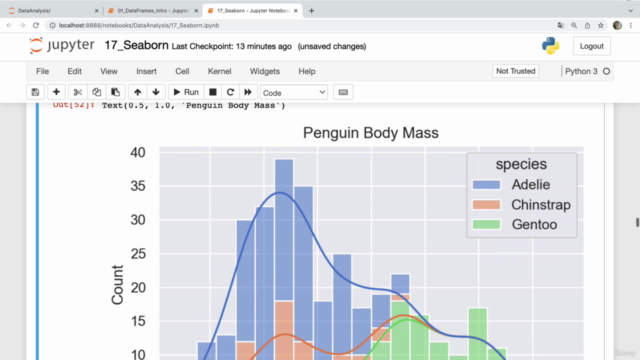Restart the kernel with circular arrow icon
This screenshot has width=640, height=360.
[230, 92]
